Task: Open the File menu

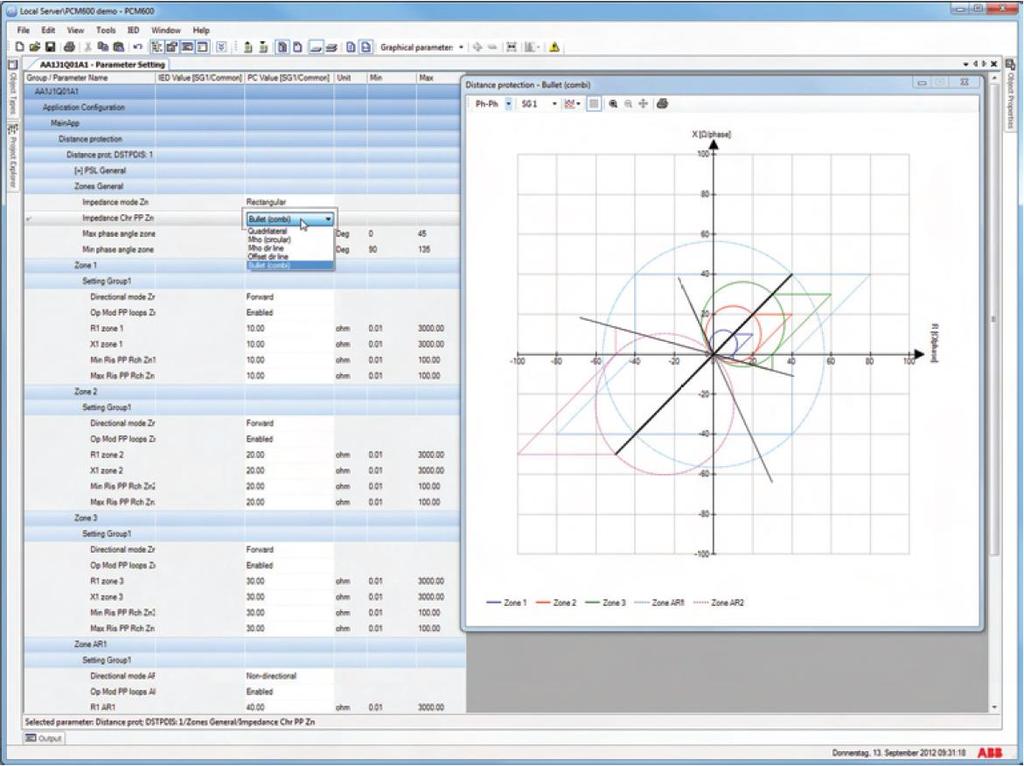Action: click(x=24, y=30)
